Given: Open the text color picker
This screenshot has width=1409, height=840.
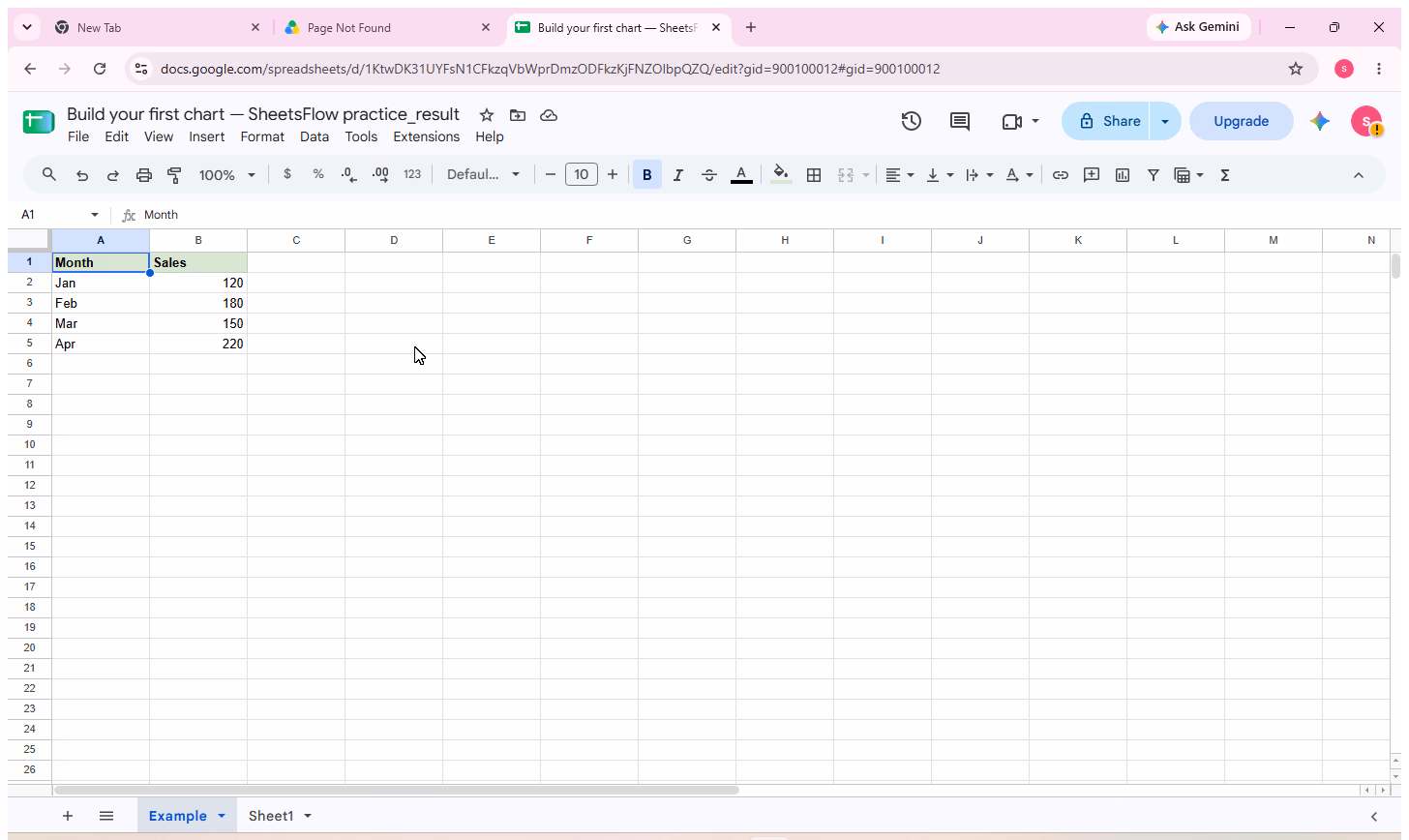Looking at the screenshot, I should click(741, 175).
